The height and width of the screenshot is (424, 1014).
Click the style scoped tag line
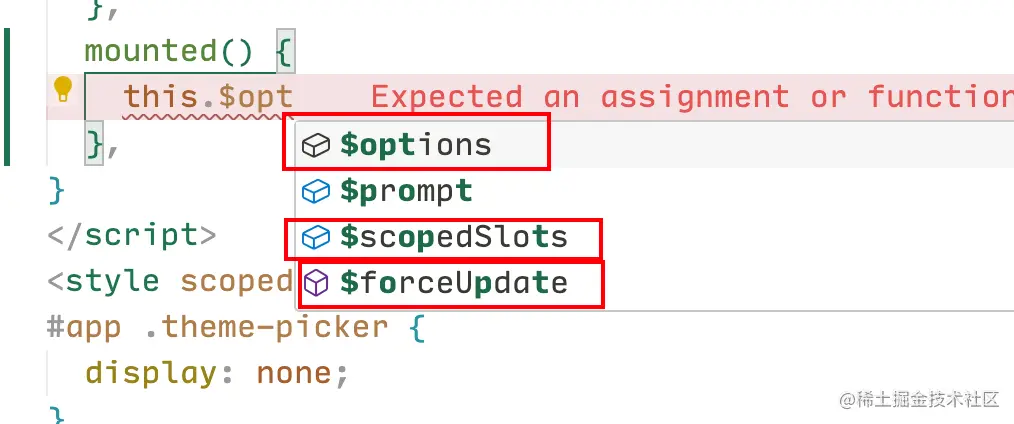[x=170, y=282]
